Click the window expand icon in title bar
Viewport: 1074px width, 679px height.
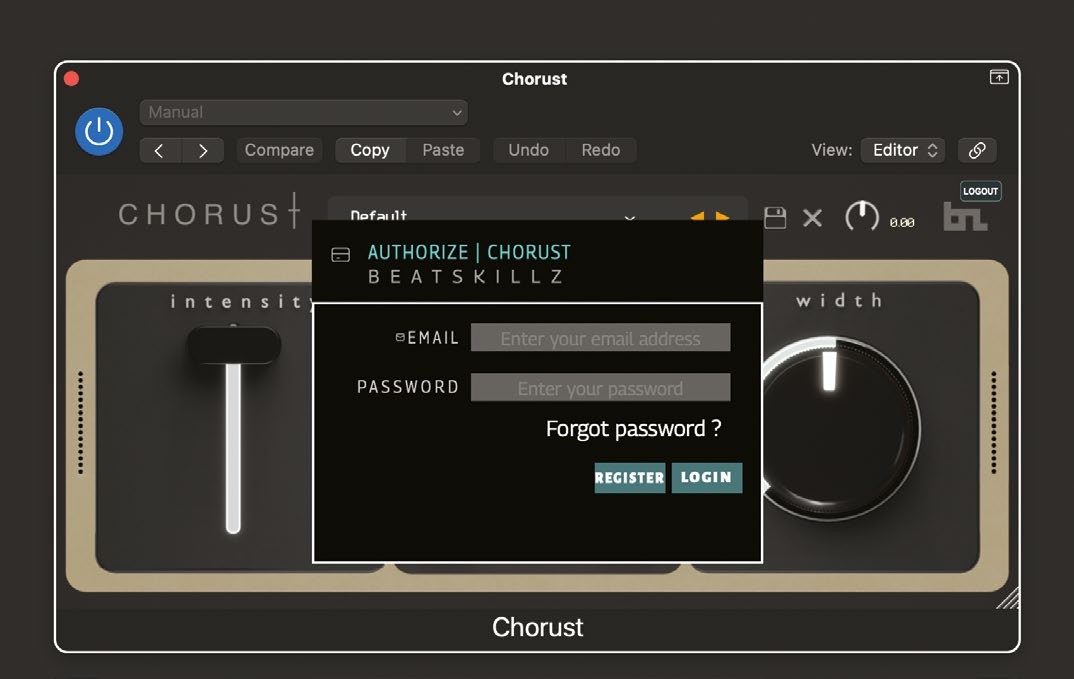pyautogui.click(x=999, y=77)
